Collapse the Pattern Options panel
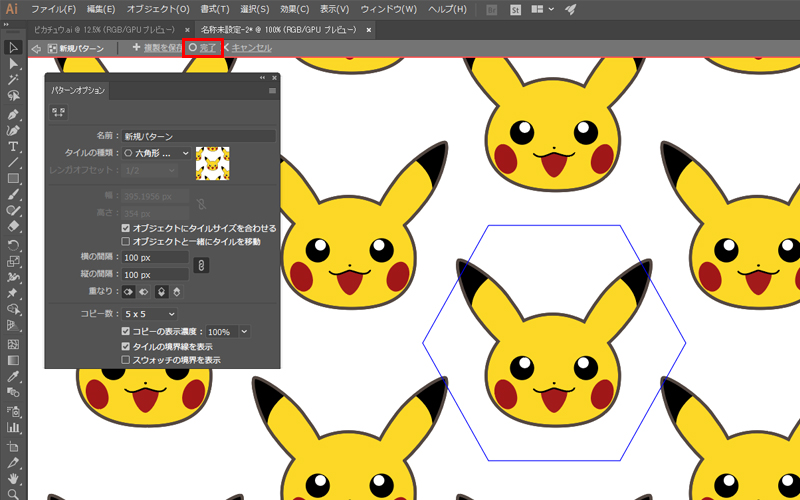This screenshot has width=800, height=500. pyautogui.click(x=262, y=78)
